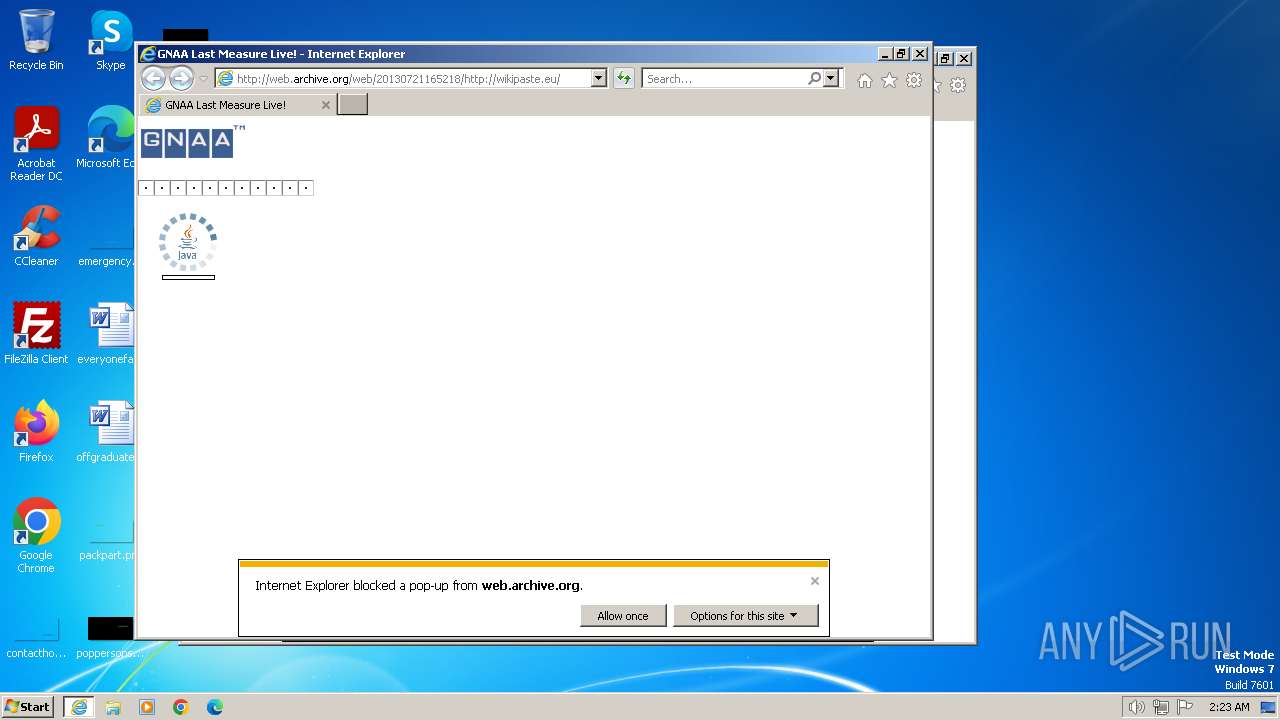Click the GNAA logo on the page
This screenshot has height=720, width=1280.
[x=192, y=141]
